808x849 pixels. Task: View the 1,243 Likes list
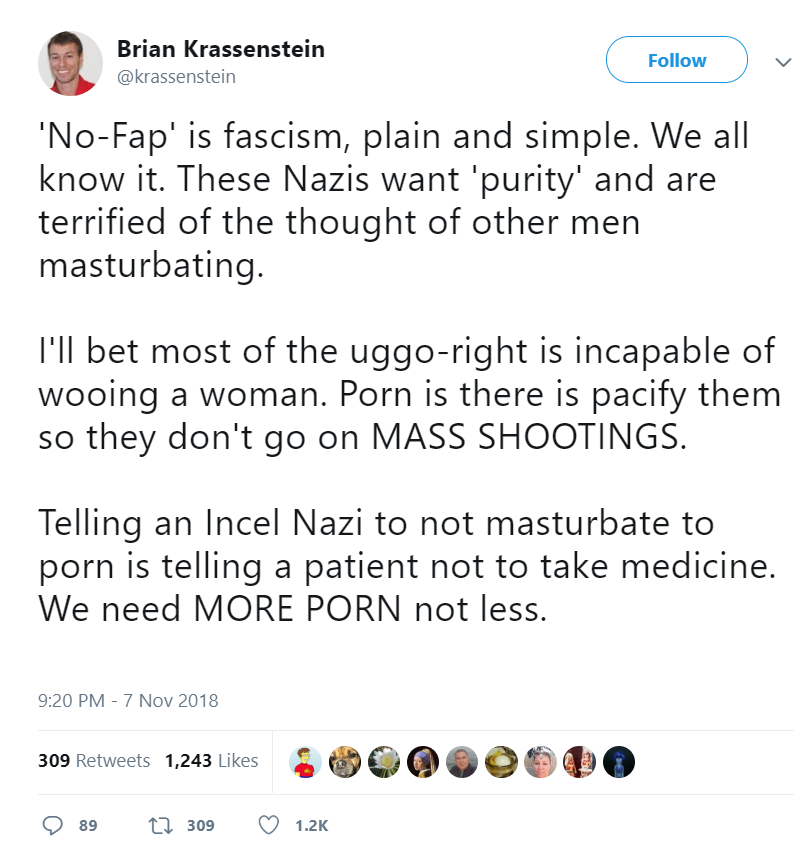point(211,761)
